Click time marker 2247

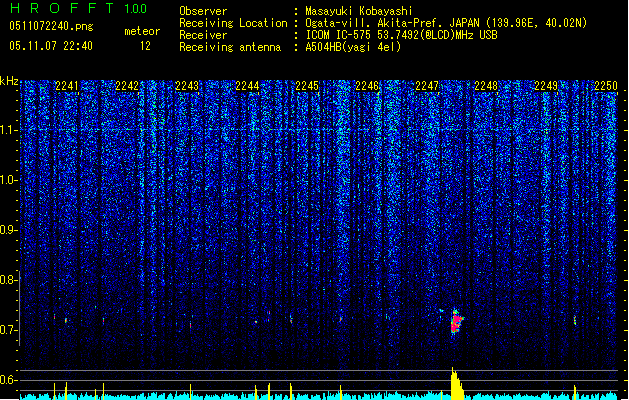pyautogui.click(x=427, y=86)
